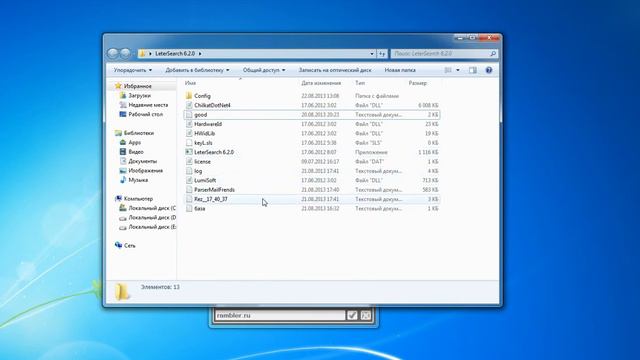Toggle the preview pane icon
Screen dimensions: 640x360
point(473,70)
